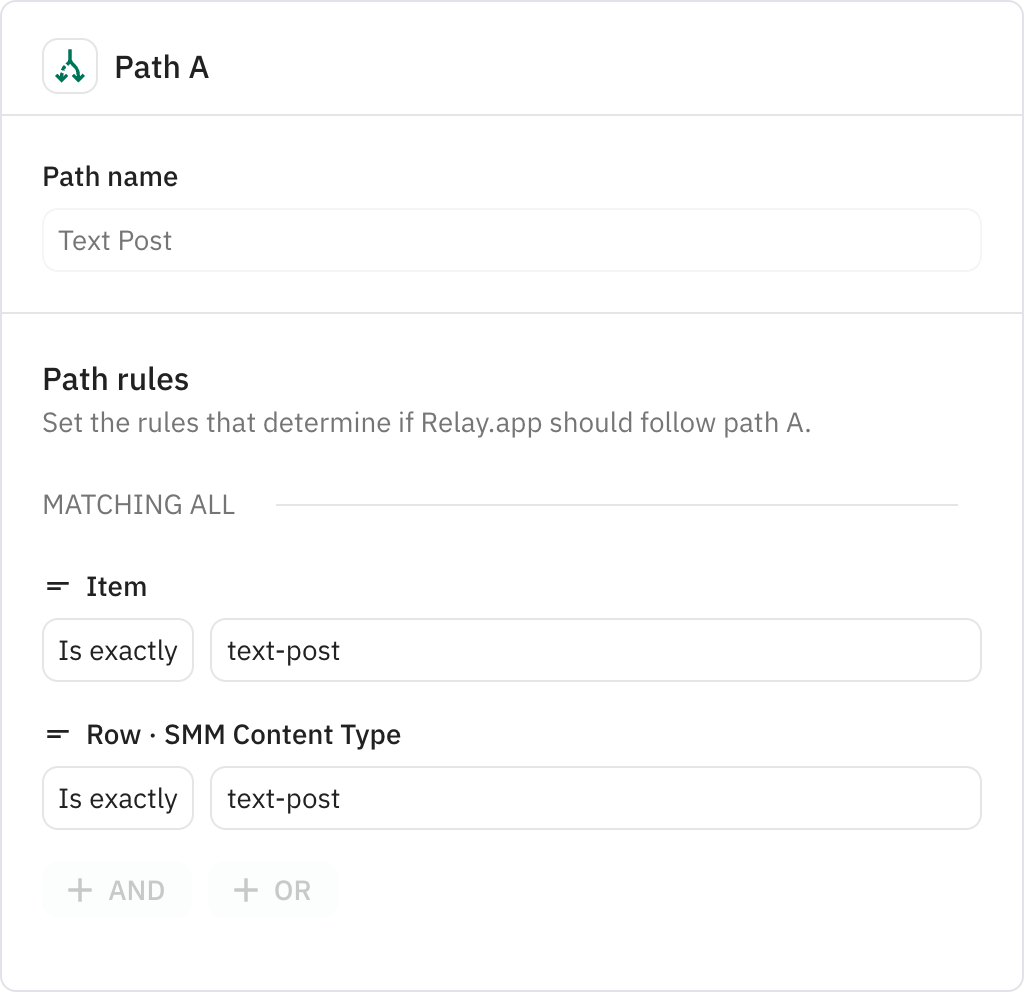Focus the Text Post path name field

tap(512, 240)
